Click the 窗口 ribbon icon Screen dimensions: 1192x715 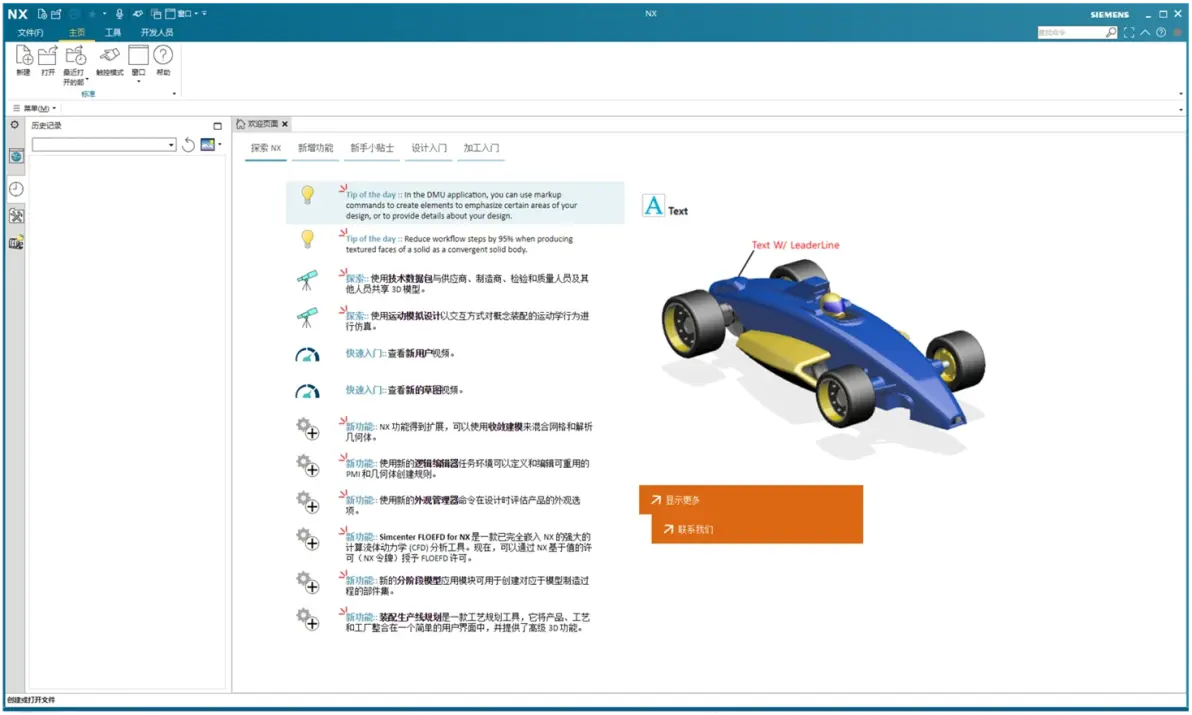(138, 55)
